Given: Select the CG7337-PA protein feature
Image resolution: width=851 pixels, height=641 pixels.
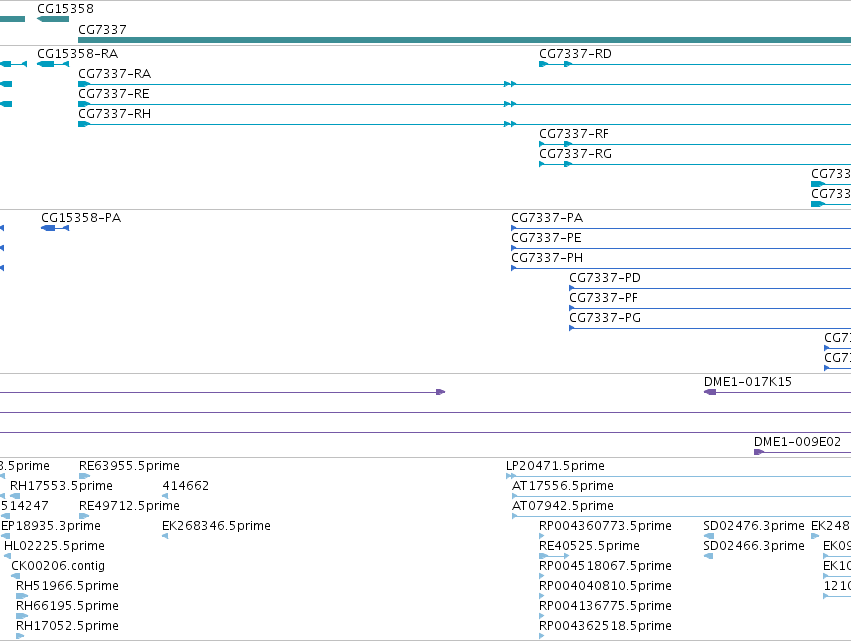Looking at the screenshot, I should [x=681, y=229].
